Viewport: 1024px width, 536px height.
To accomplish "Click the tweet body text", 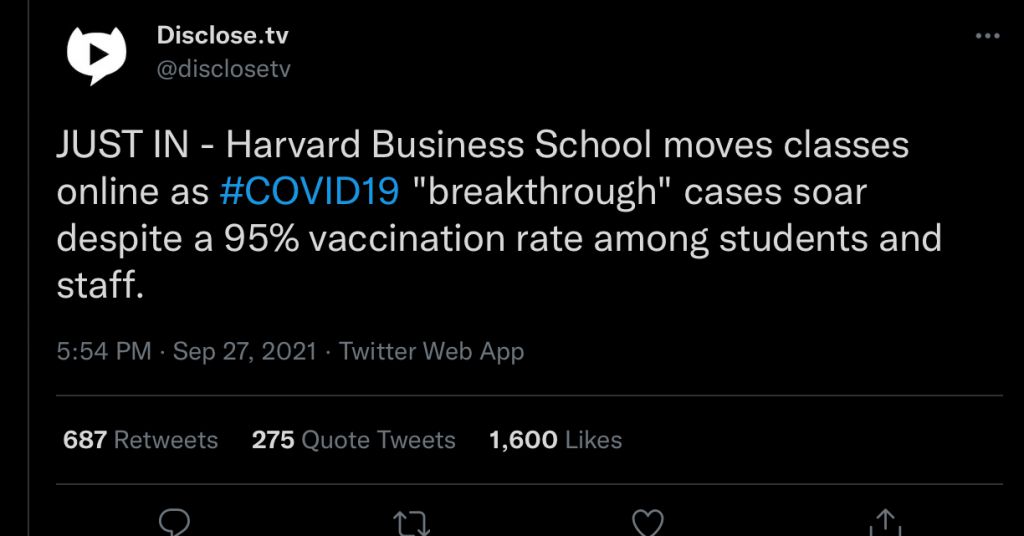I will (499, 215).
